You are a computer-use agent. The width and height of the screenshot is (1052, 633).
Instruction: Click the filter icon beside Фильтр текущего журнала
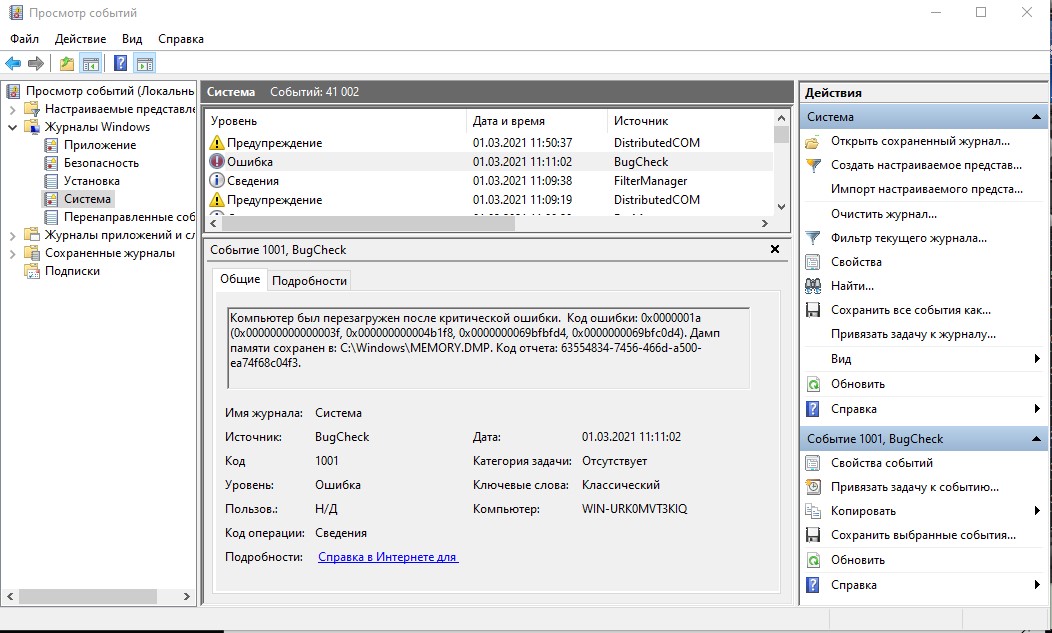[x=812, y=238]
